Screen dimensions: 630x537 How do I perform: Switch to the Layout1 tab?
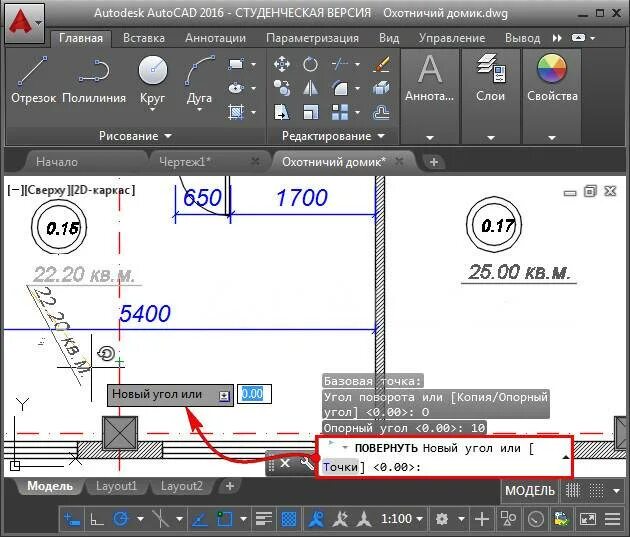(x=116, y=486)
